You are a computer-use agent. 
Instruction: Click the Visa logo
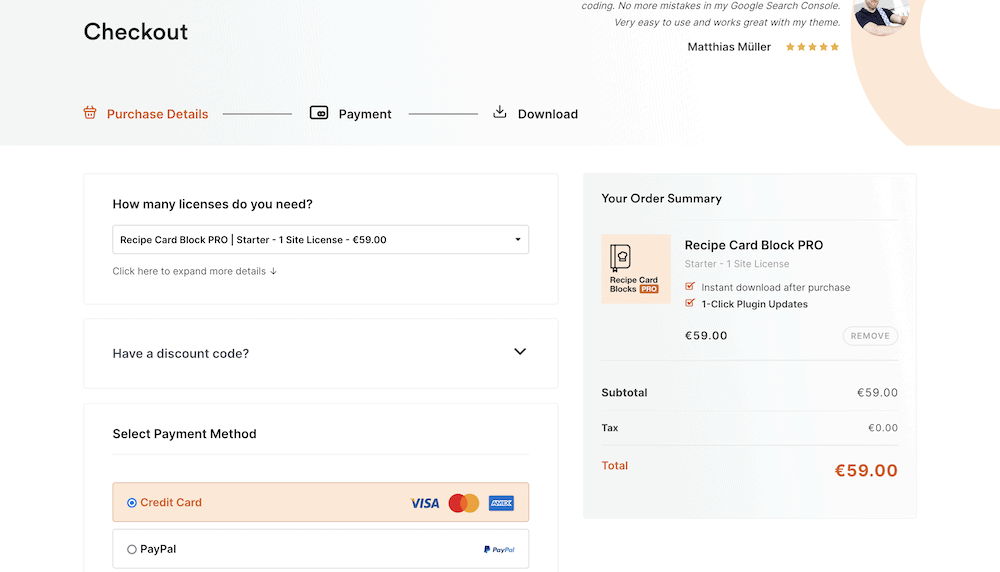pyautogui.click(x=425, y=503)
